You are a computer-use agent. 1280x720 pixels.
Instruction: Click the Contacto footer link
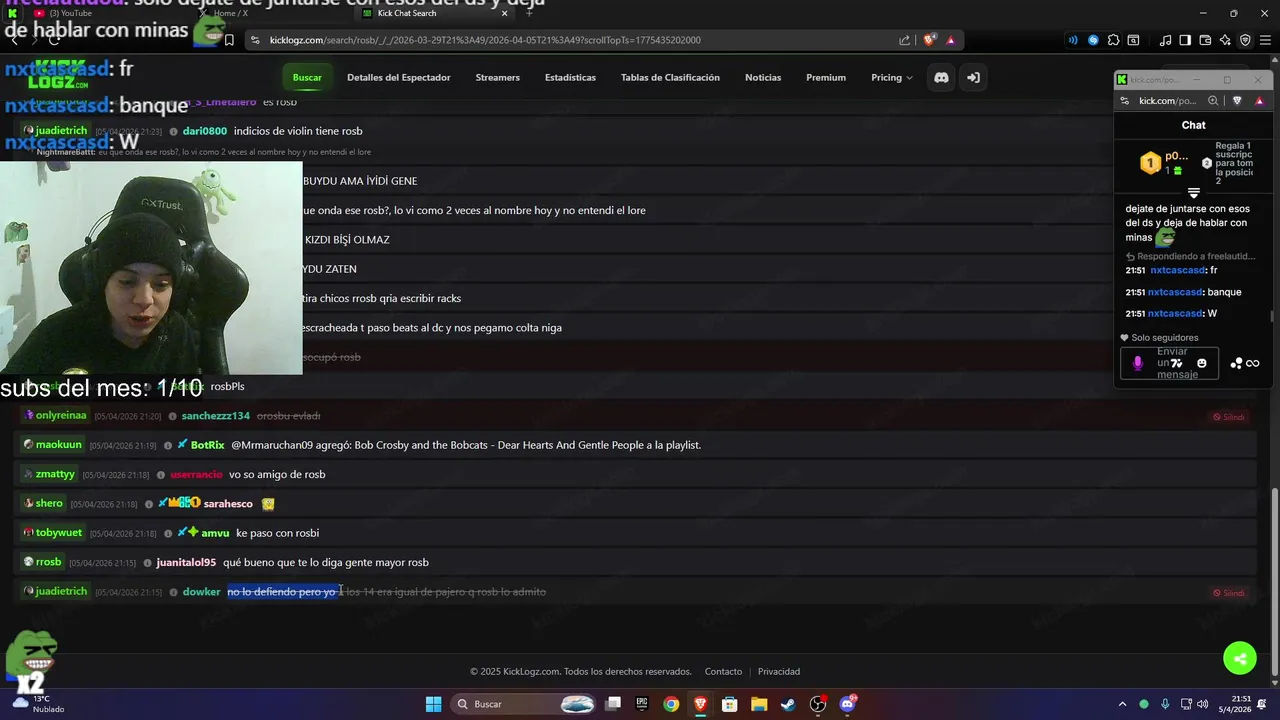[x=723, y=671]
